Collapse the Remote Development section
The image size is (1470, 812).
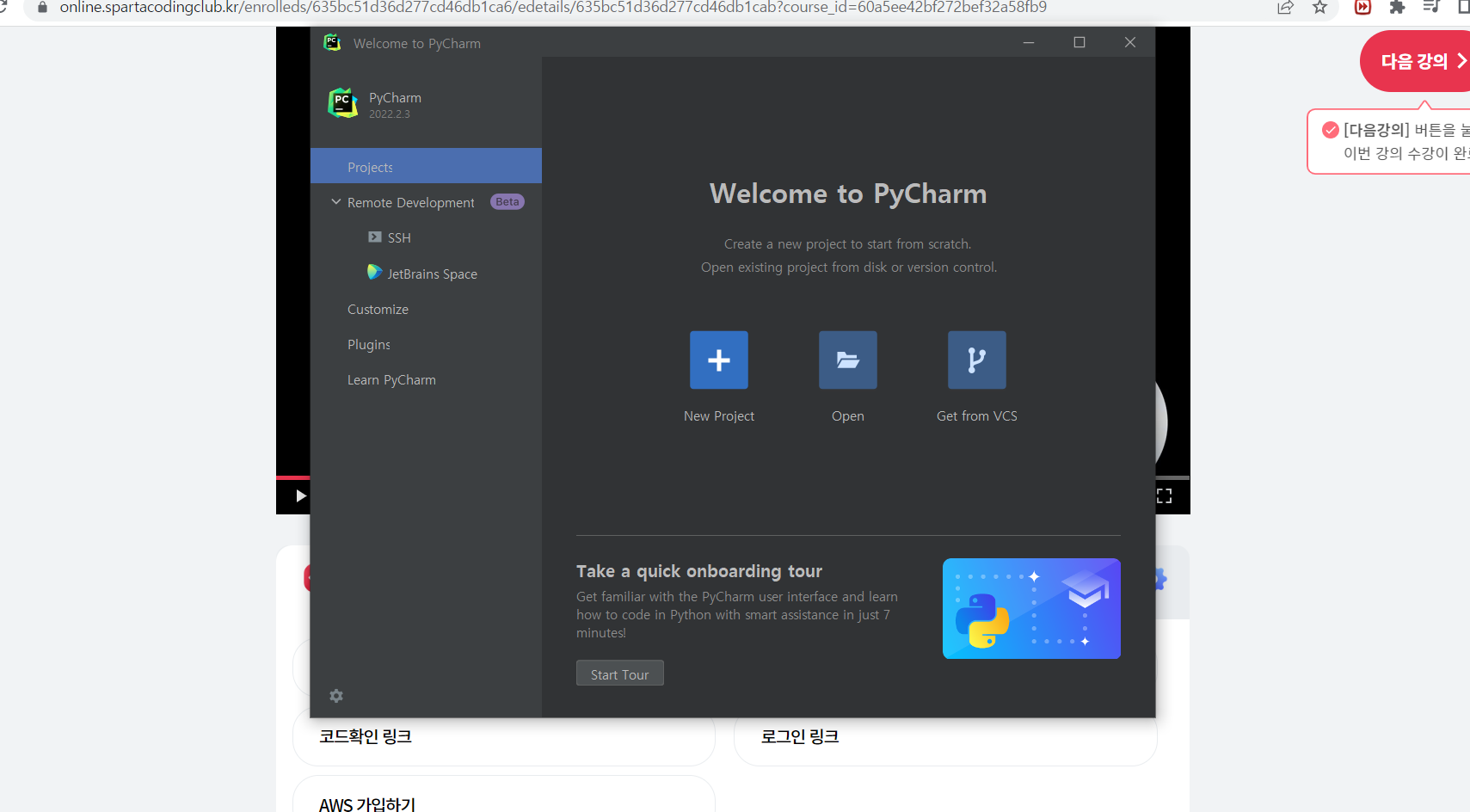coord(336,202)
